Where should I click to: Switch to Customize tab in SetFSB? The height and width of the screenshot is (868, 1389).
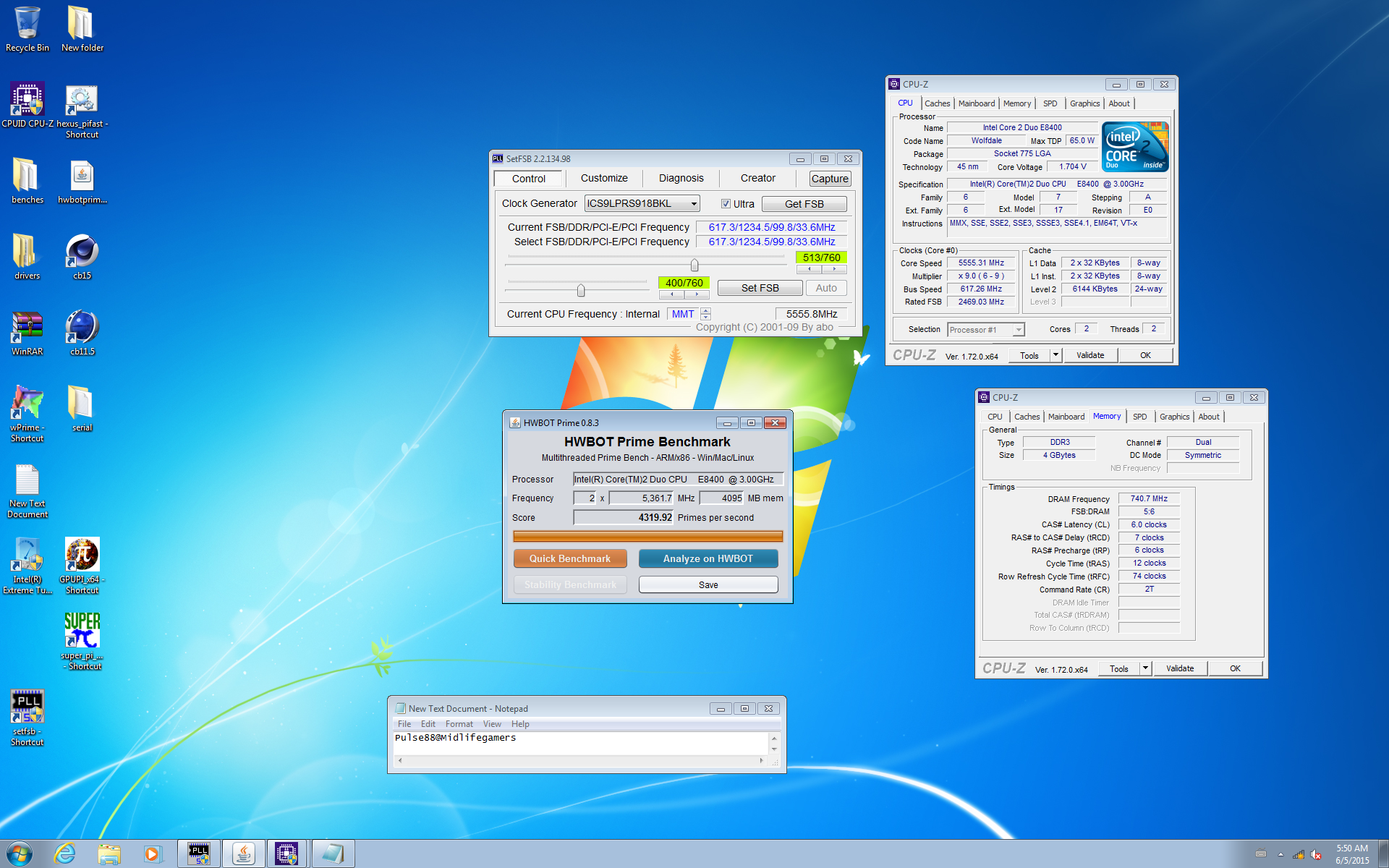coord(604,178)
